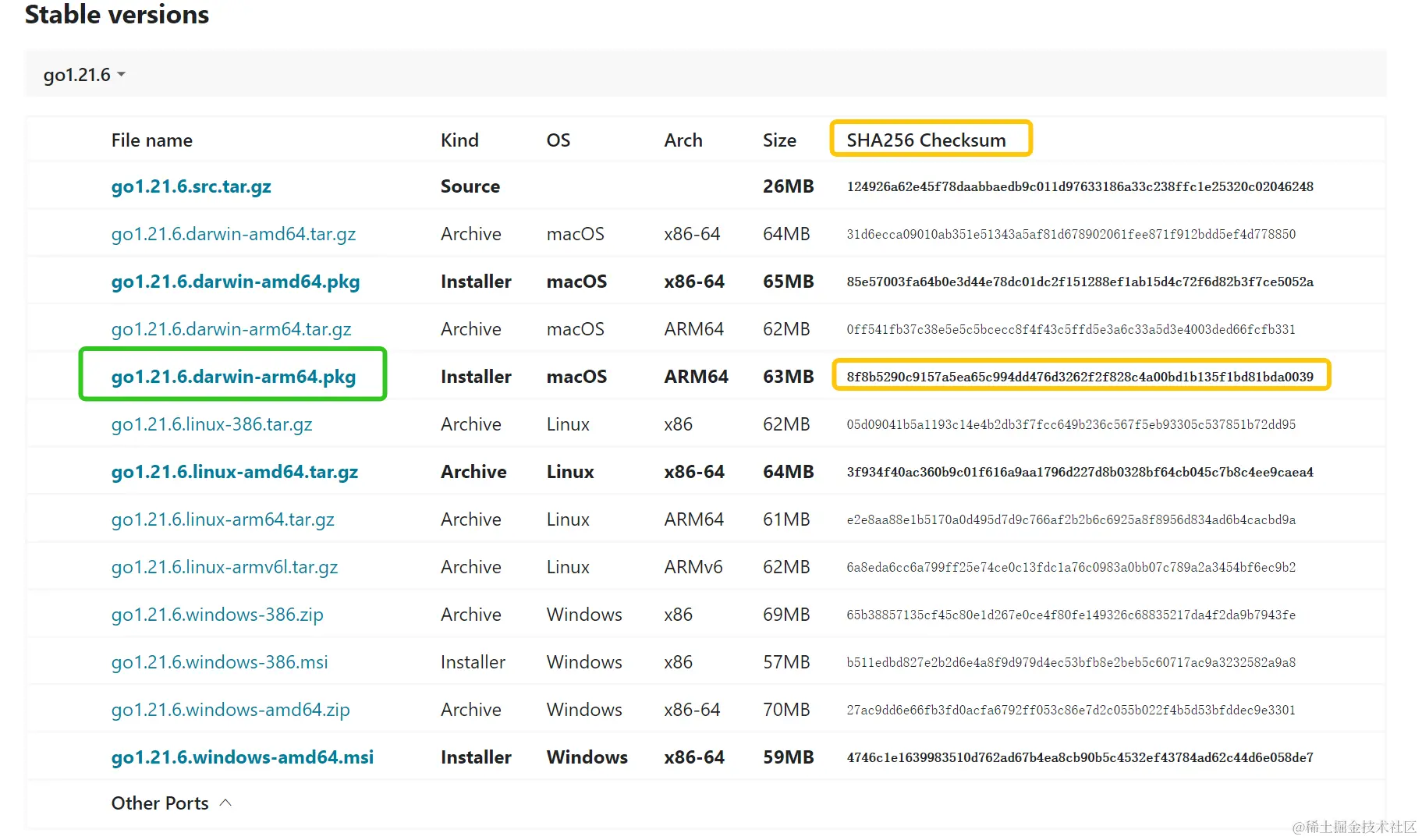
Task: Select the checksum starting with b511edbd82
Action: point(1071,662)
